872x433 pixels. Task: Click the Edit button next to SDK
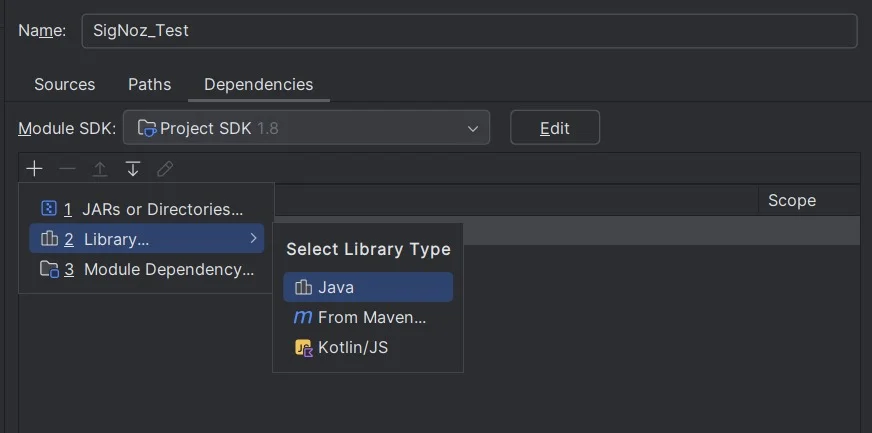click(555, 128)
